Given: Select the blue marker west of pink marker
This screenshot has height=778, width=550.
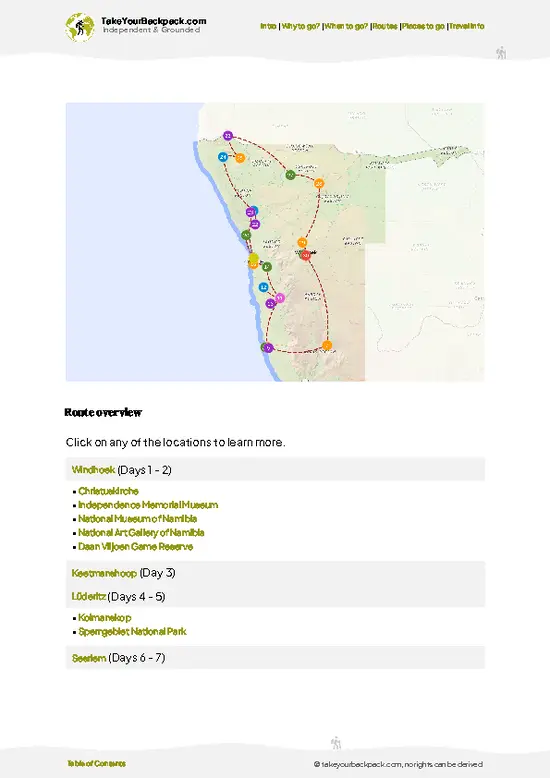Looking at the screenshot, I should point(264,287).
